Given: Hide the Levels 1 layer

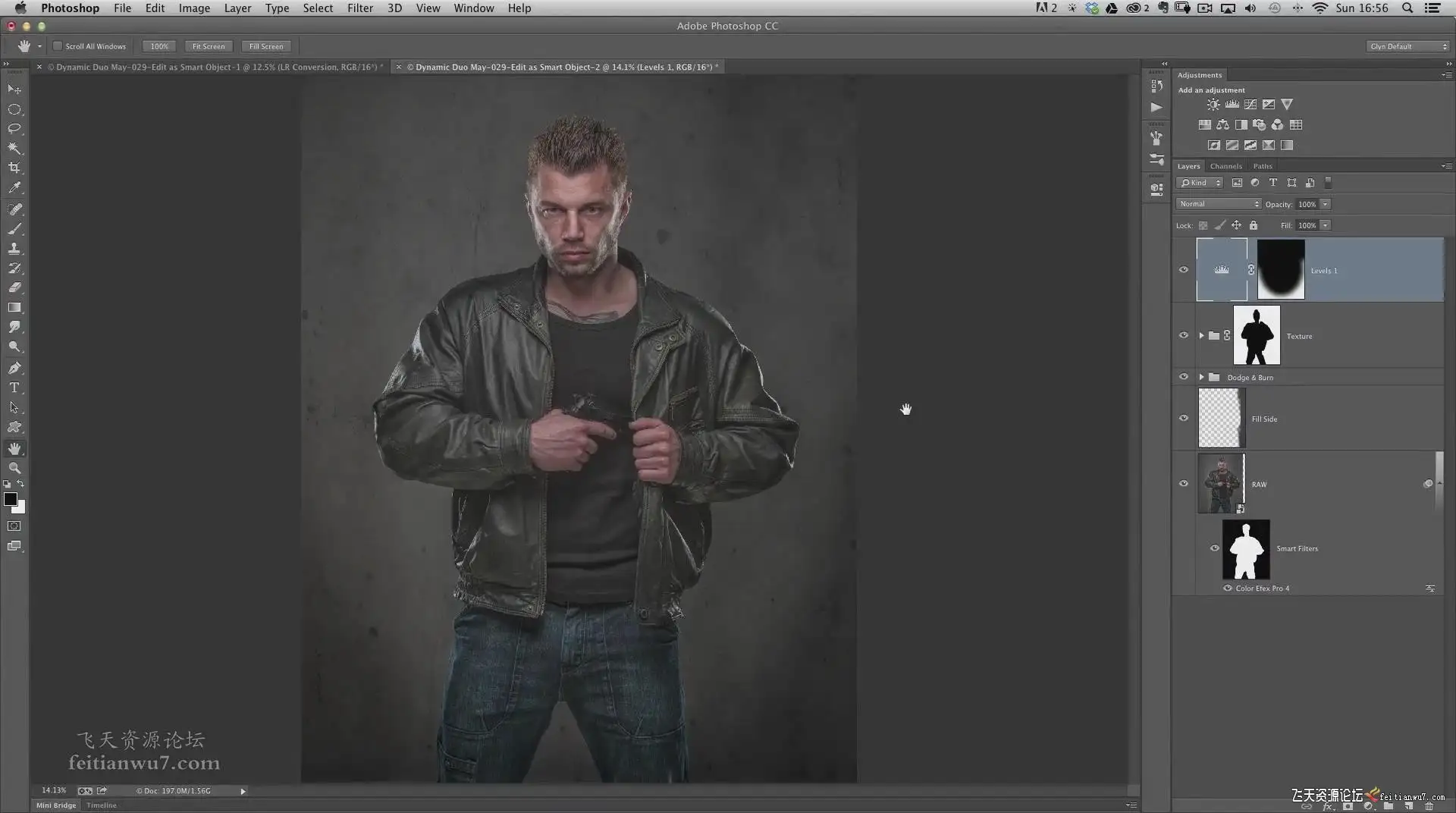Looking at the screenshot, I should [x=1183, y=270].
